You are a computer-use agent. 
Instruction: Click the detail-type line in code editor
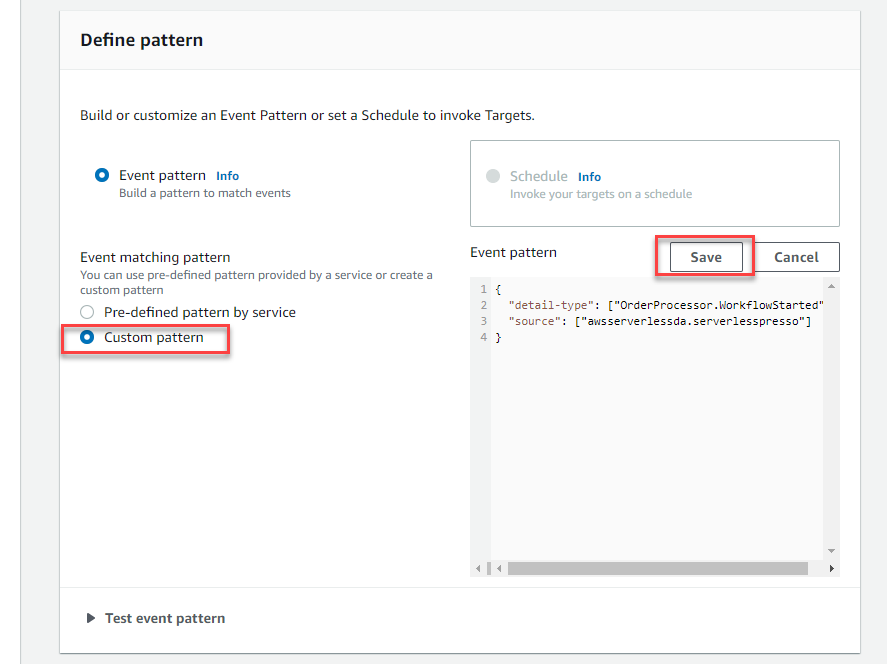pyautogui.click(x=665, y=305)
